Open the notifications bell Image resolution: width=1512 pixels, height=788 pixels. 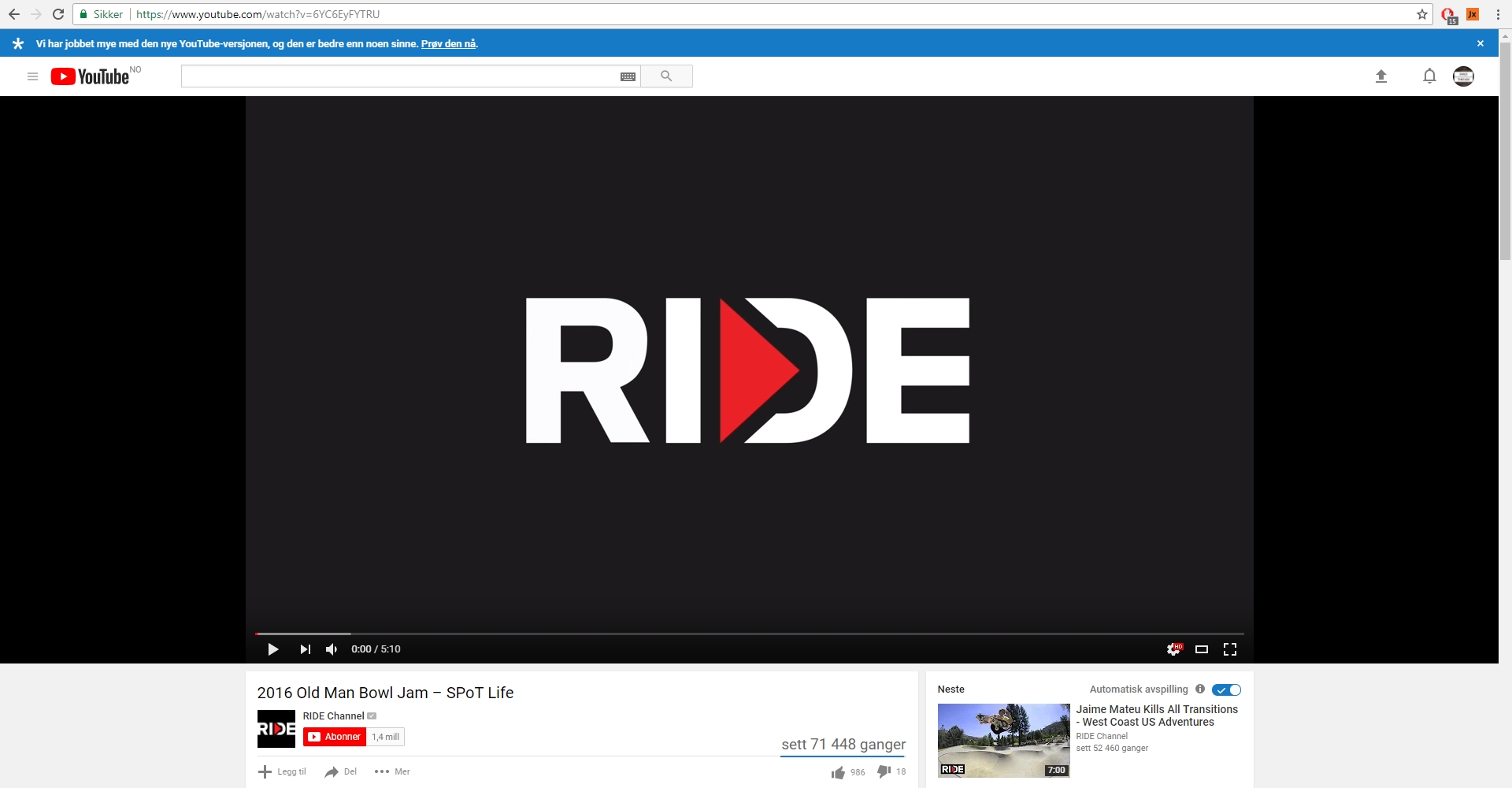pos(1429,76)
